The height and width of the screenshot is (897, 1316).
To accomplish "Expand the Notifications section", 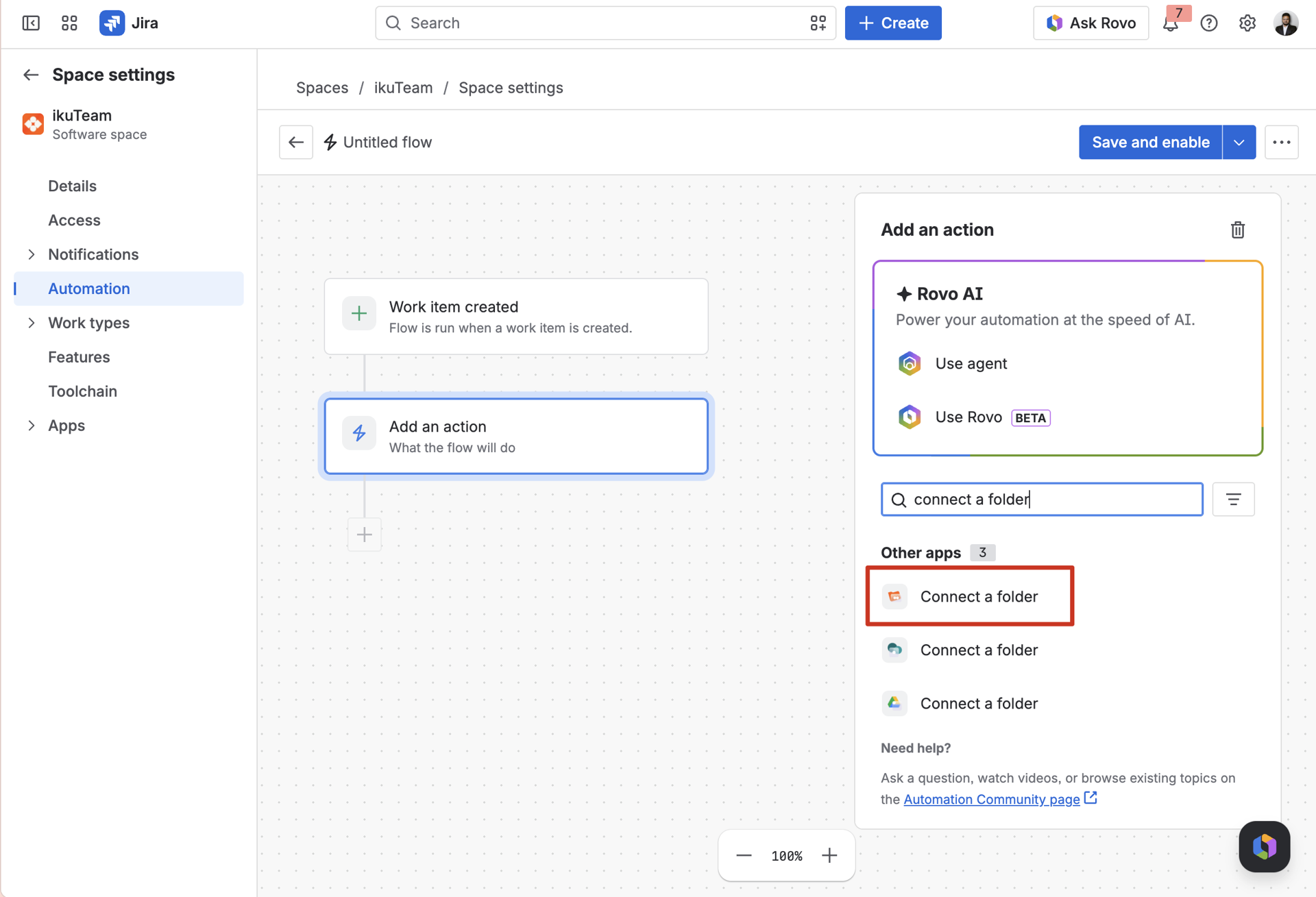I will pyautogui.click(x=32, y=254).
